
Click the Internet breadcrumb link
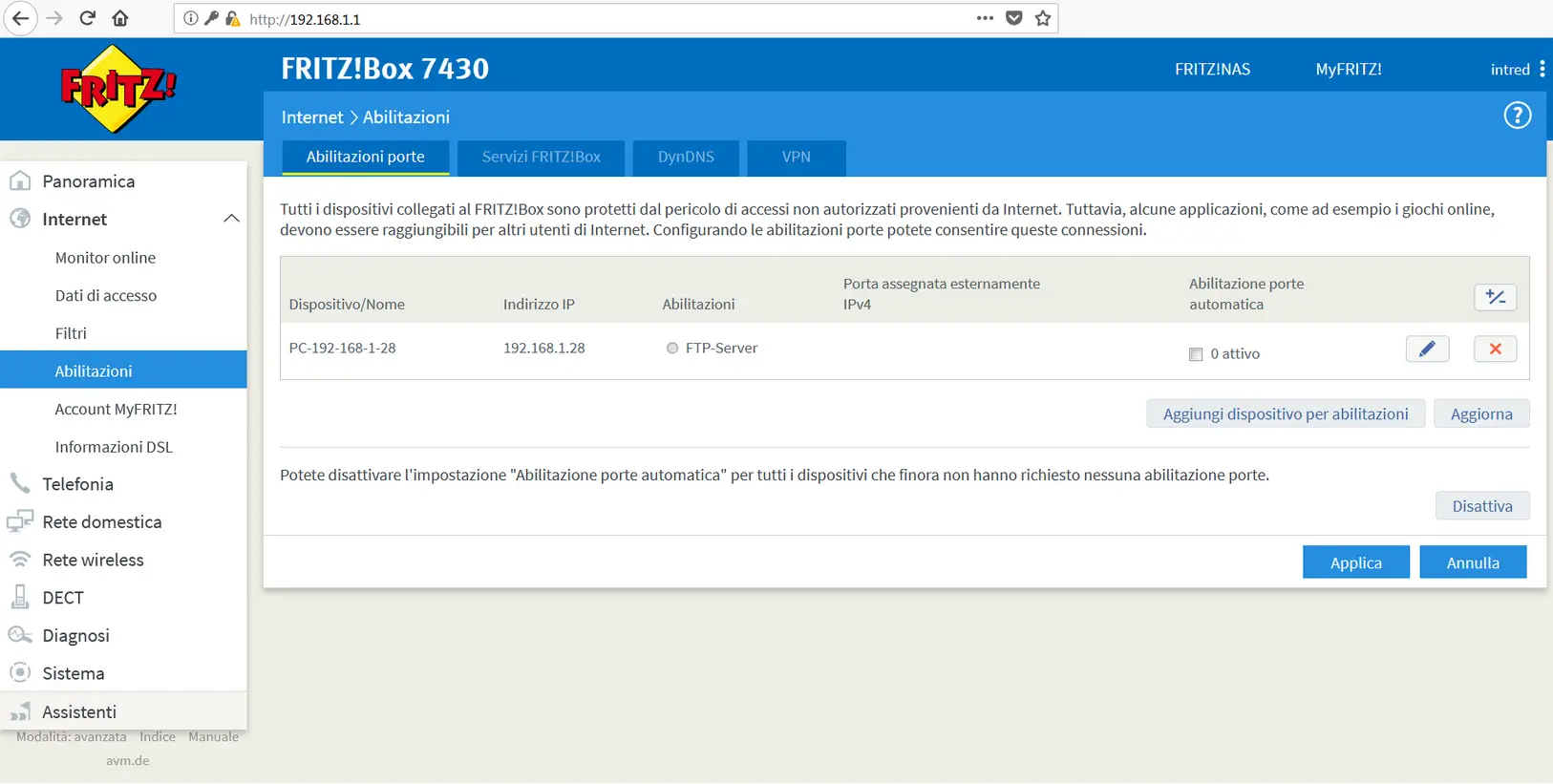[312, 117]
